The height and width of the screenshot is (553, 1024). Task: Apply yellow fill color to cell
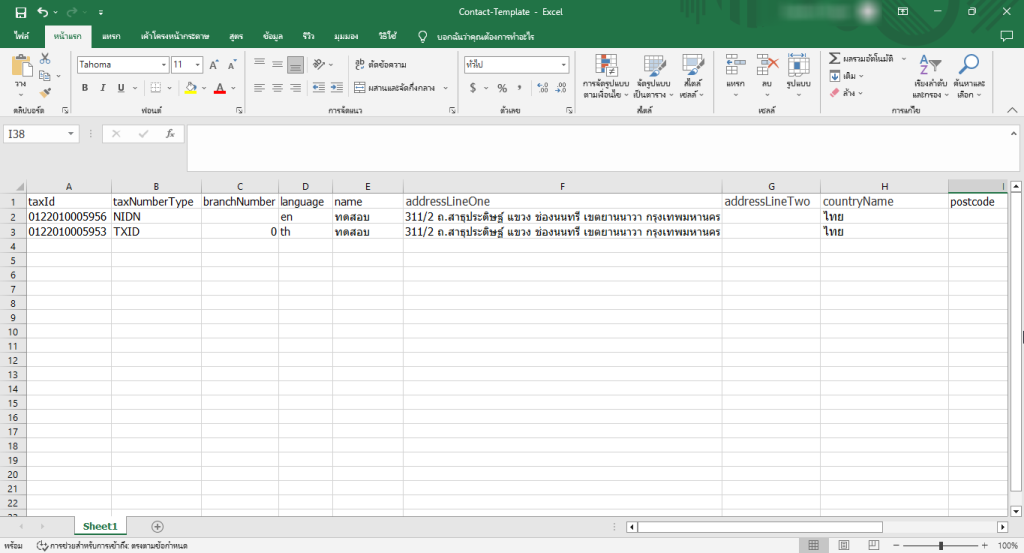(x=191, y=87)
